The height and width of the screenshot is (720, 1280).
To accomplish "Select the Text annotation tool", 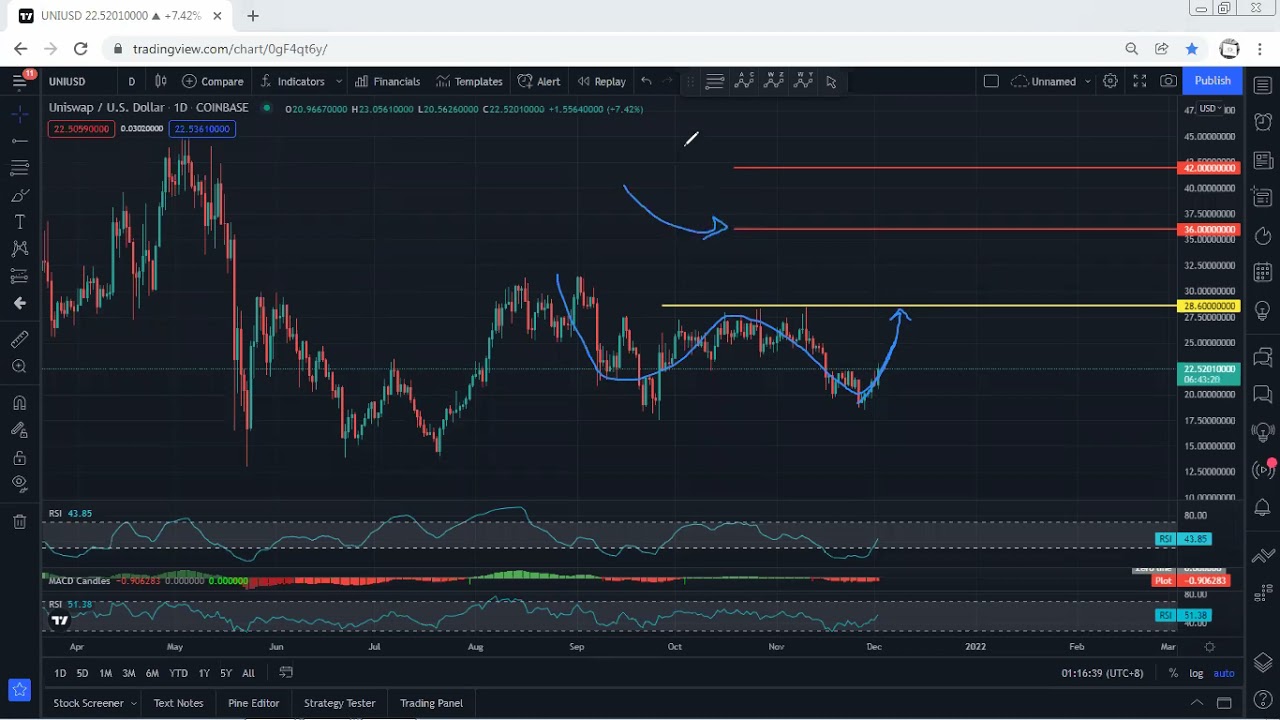I will click(19, 222).
